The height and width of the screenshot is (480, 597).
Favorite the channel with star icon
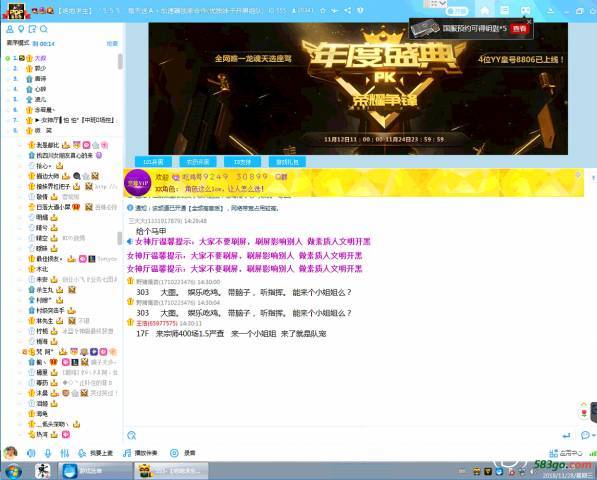(323, 10)
